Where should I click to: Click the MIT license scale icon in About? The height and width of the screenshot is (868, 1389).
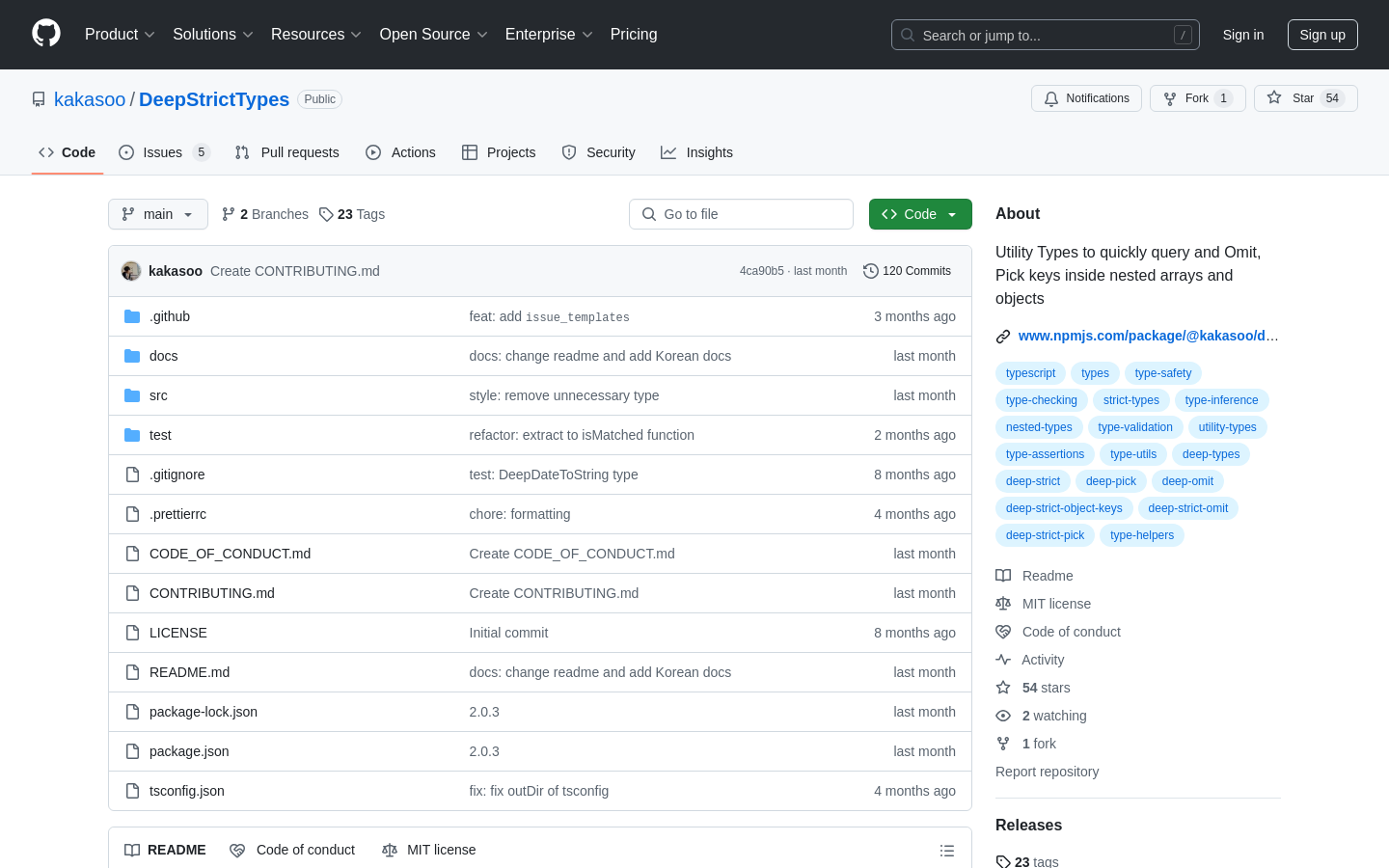(1003, 604)
